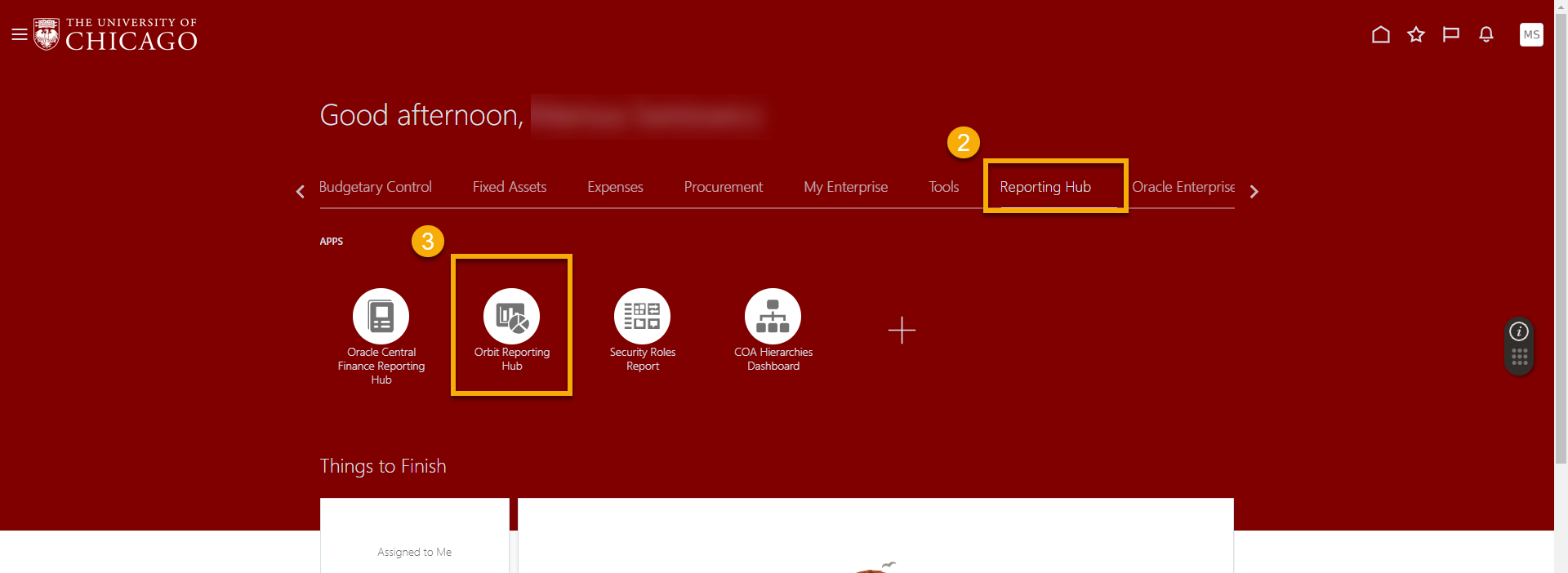This screenshot has height=573, width=1568.
Task: Switch to Tools tab
Action: 944,187
